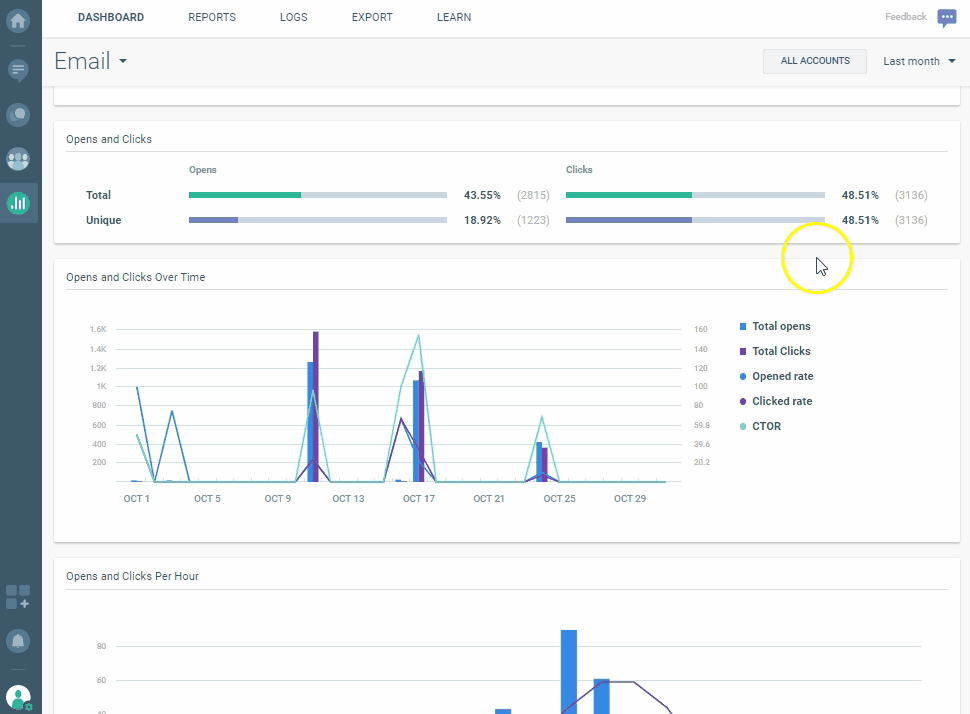Open the messages circle icon in sidebar

pos(20,114)
